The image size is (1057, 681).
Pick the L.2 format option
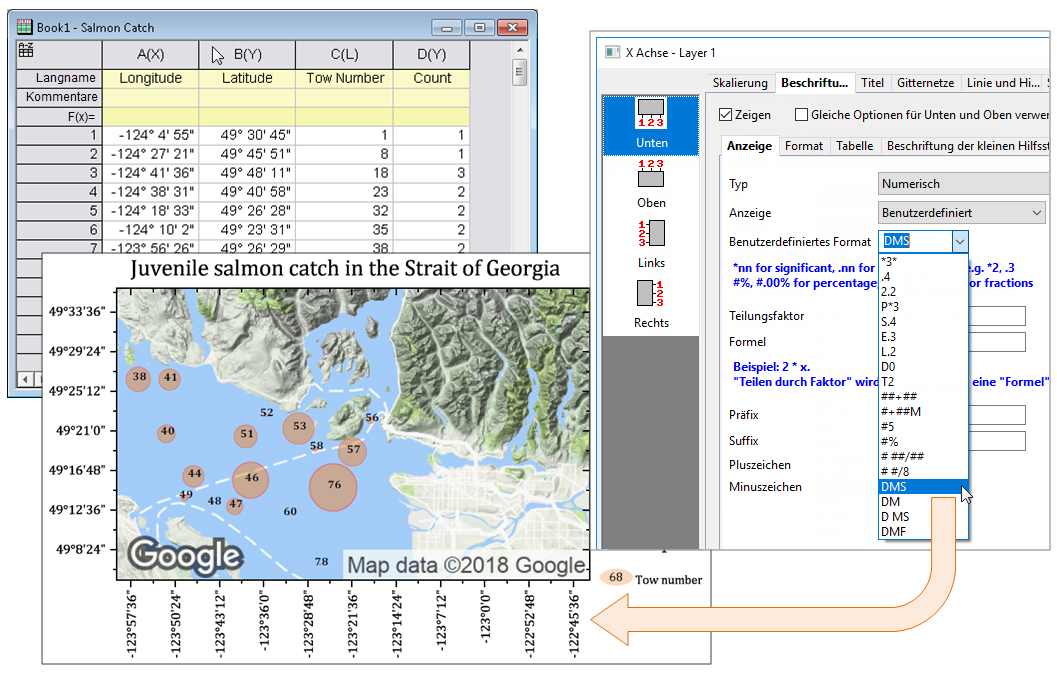point(923,351)
